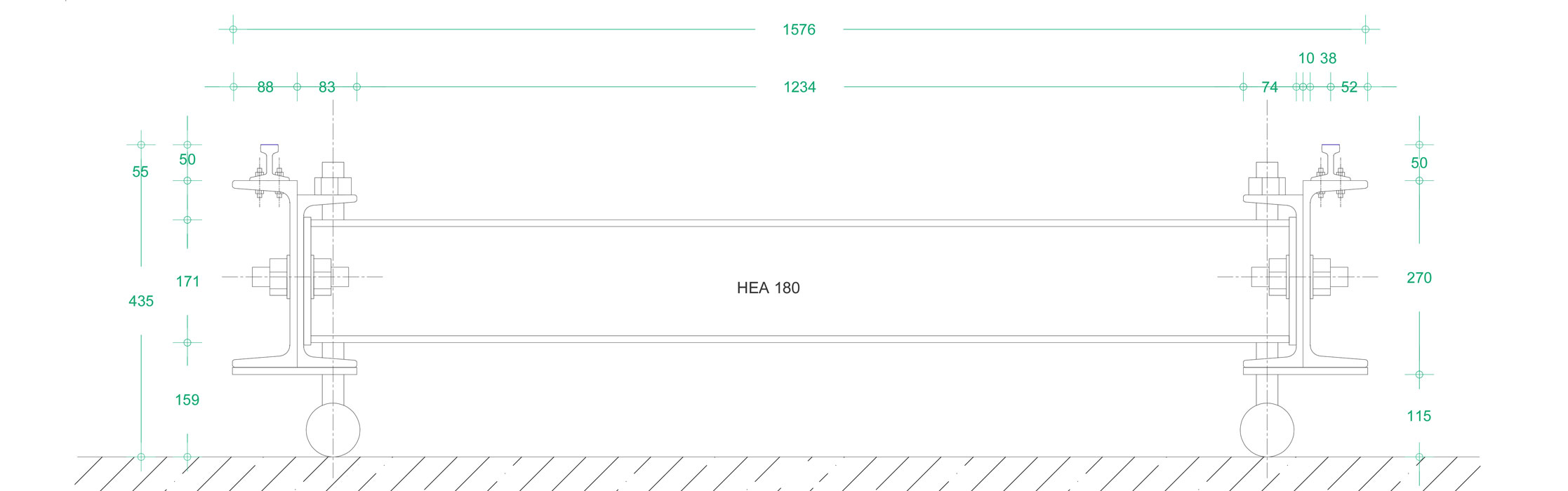This screenshot has height=491, width=1568.
Task: Click the 115 dimension value
Action: [x=1418, y=416]
